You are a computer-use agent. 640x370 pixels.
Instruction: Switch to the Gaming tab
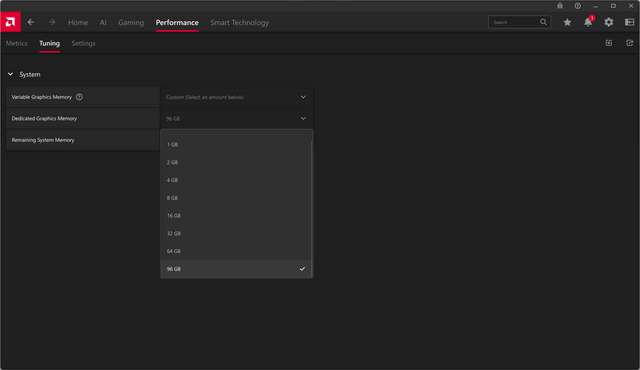[x=131, y=23]
